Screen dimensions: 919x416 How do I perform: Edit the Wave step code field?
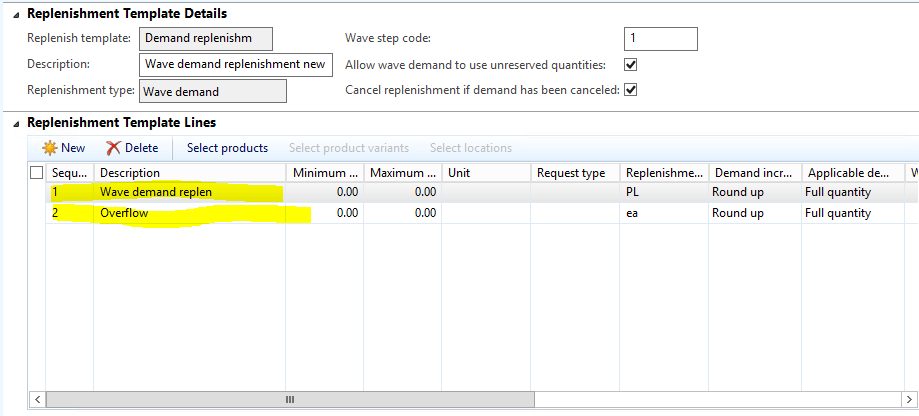(660, 39)
